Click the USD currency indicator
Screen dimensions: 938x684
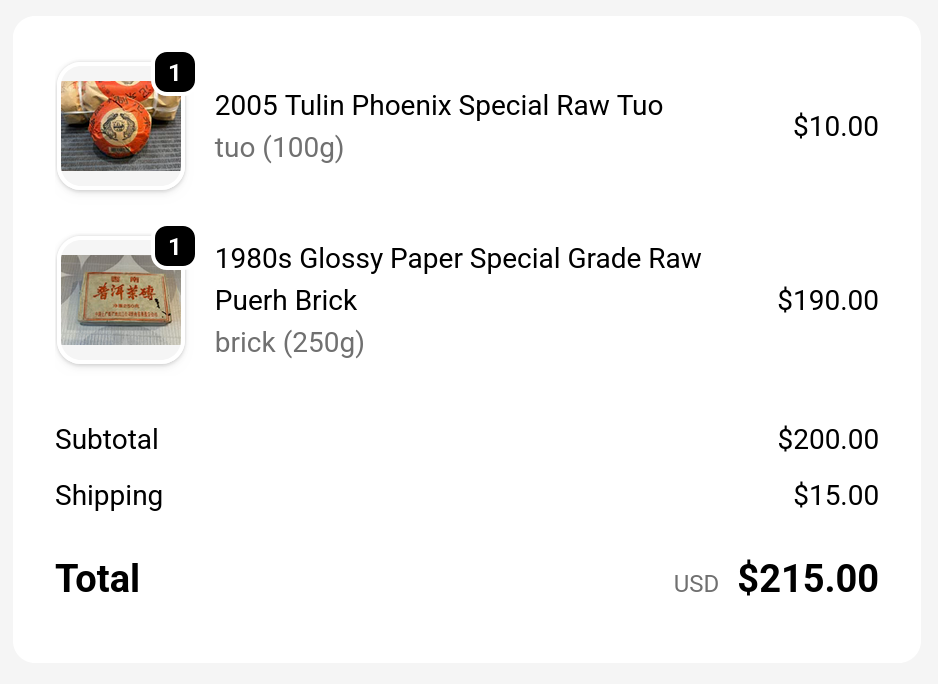(x=696, y=584)
